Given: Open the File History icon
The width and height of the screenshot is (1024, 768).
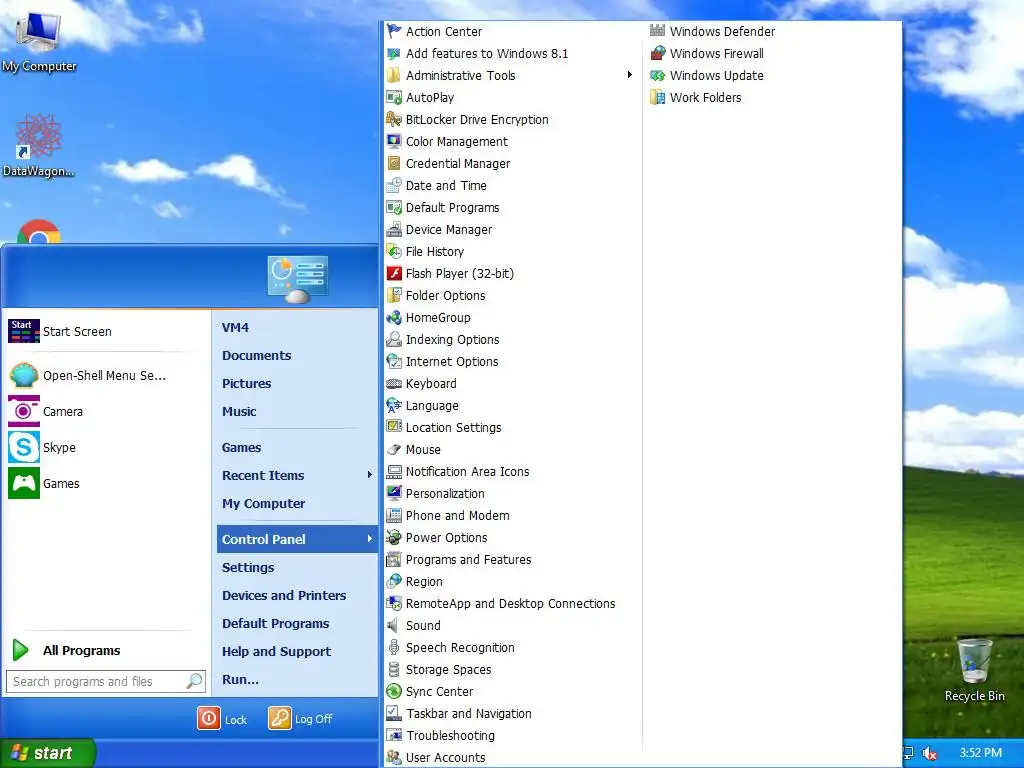Looking at the screenshot, I should 394,251.
